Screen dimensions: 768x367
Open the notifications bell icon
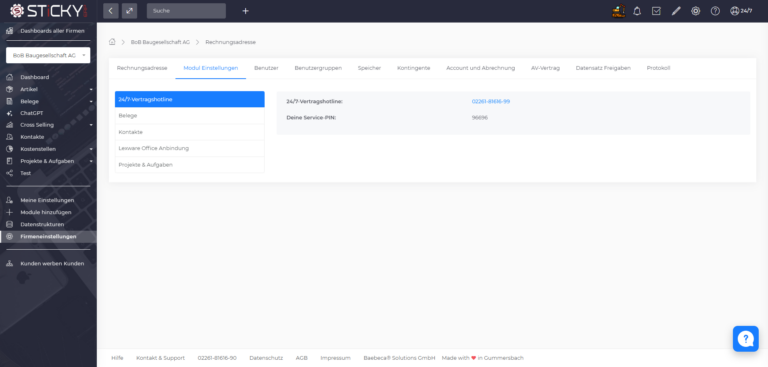pos(637,11)
